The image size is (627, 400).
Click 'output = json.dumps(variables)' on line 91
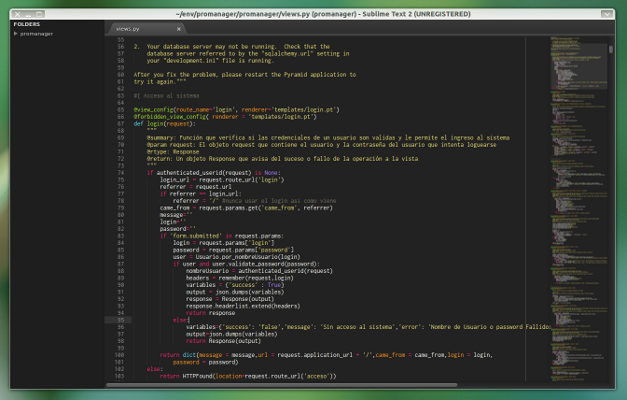click(235, 292)
